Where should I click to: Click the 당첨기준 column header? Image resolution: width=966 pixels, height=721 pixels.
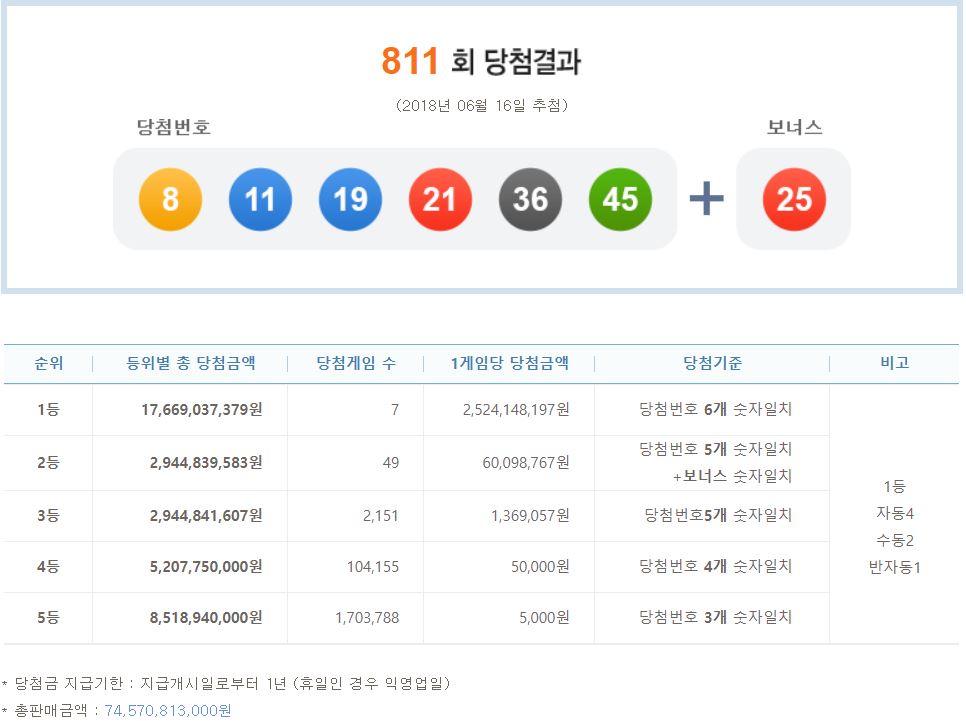[712, 363]
